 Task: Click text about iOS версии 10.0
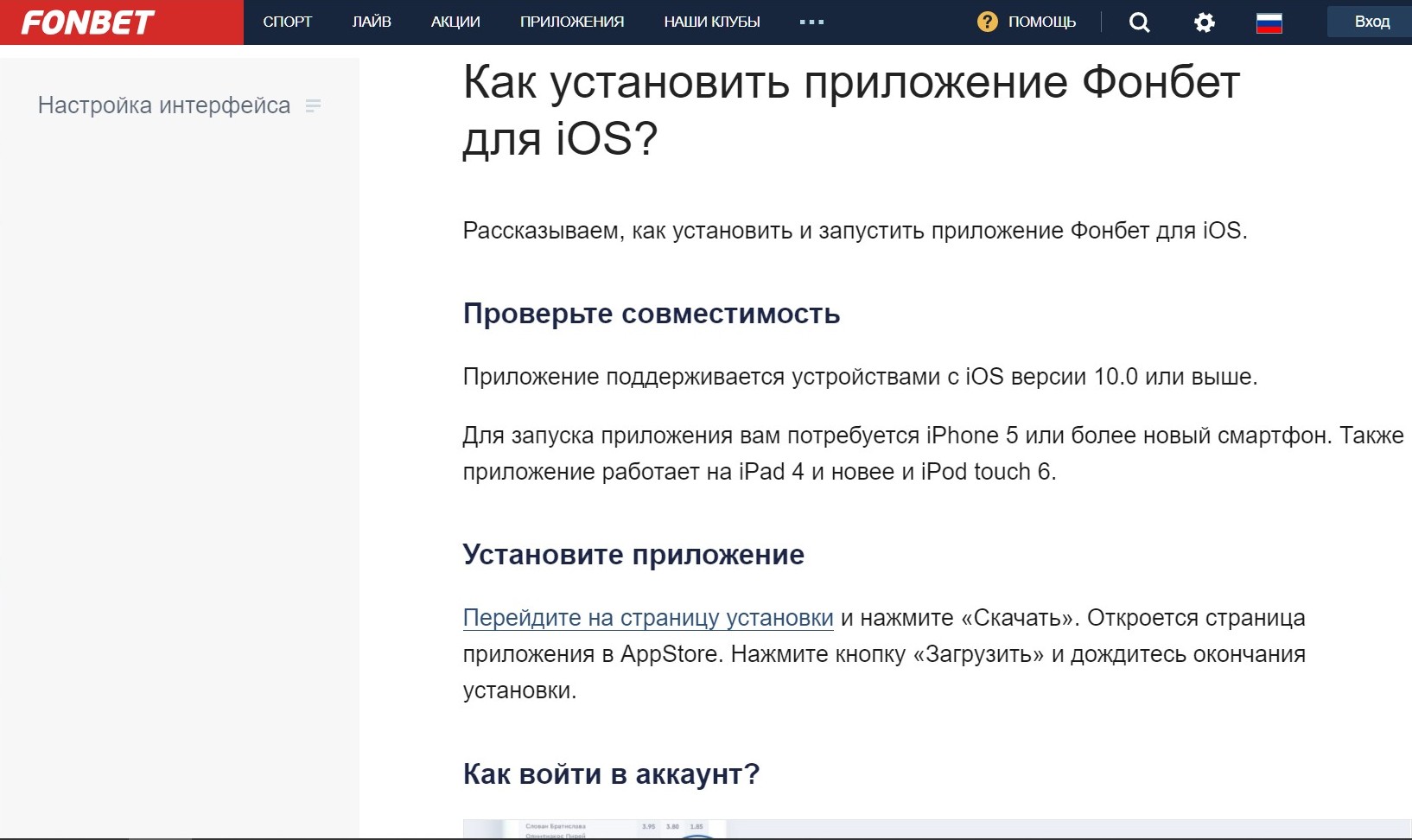coord(860,377)
